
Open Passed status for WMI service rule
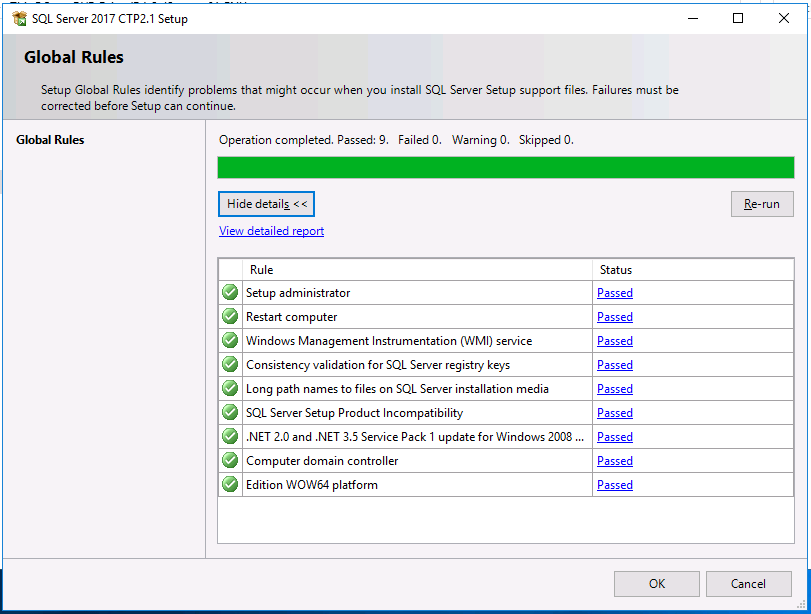[x=615, y=341]
